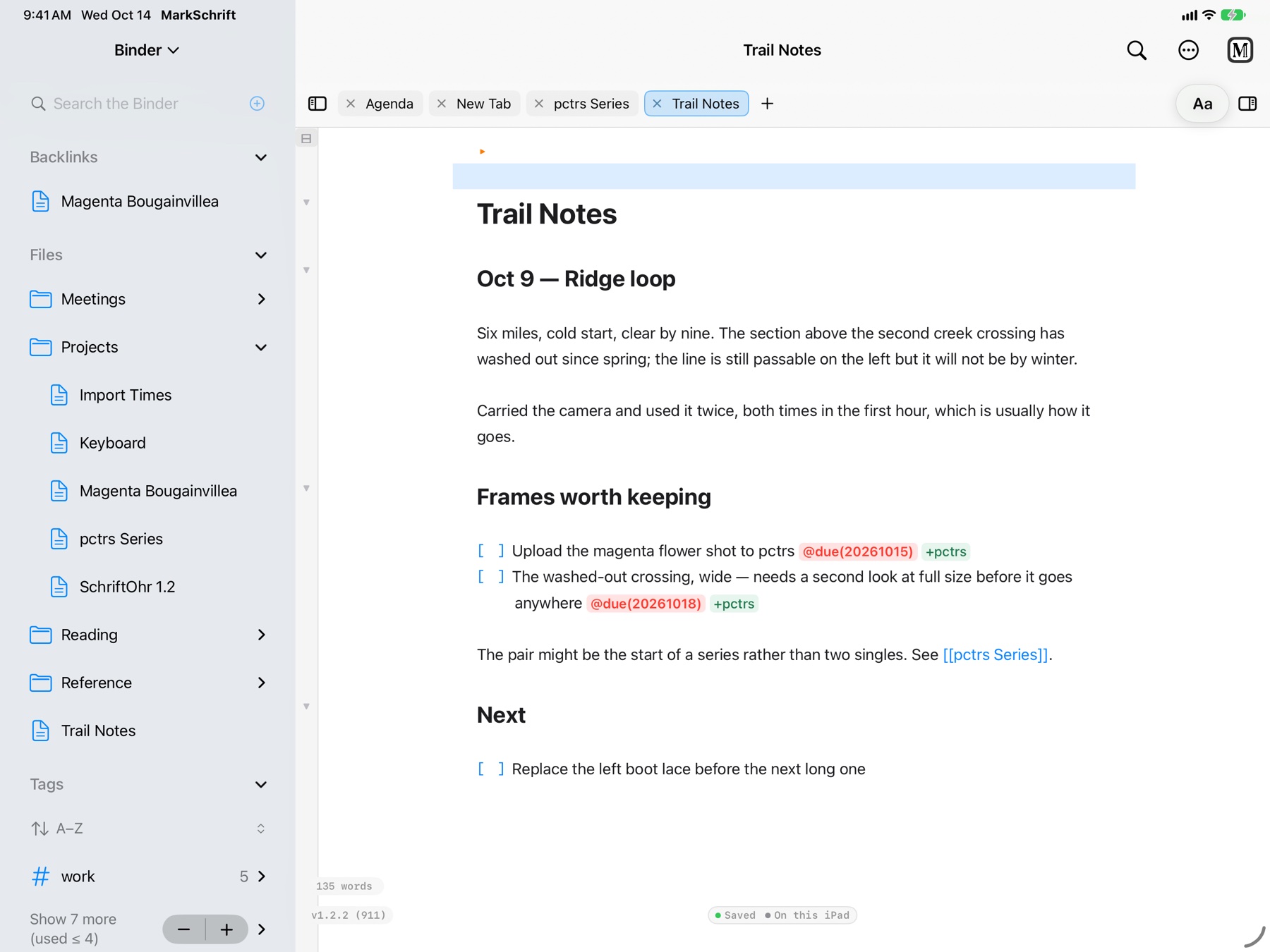Image resolution: width=1270 pixels, height=952 pixels.
Task: Check the washed-out crossing task
Action: pyautogui.click(x=491, y=577)
